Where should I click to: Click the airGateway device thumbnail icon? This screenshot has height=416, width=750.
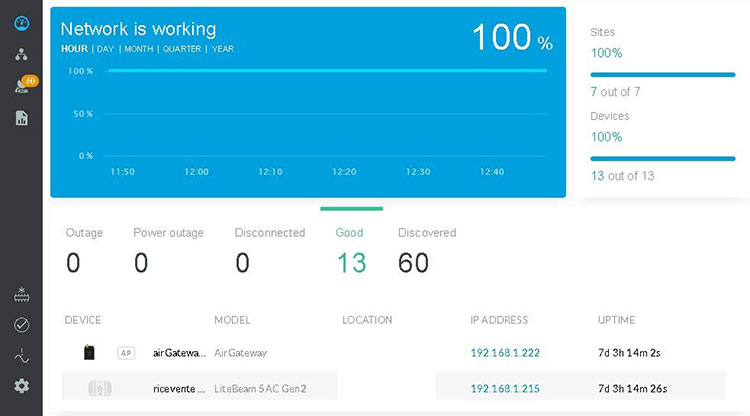pyautogui.click(x=89, y=352)
